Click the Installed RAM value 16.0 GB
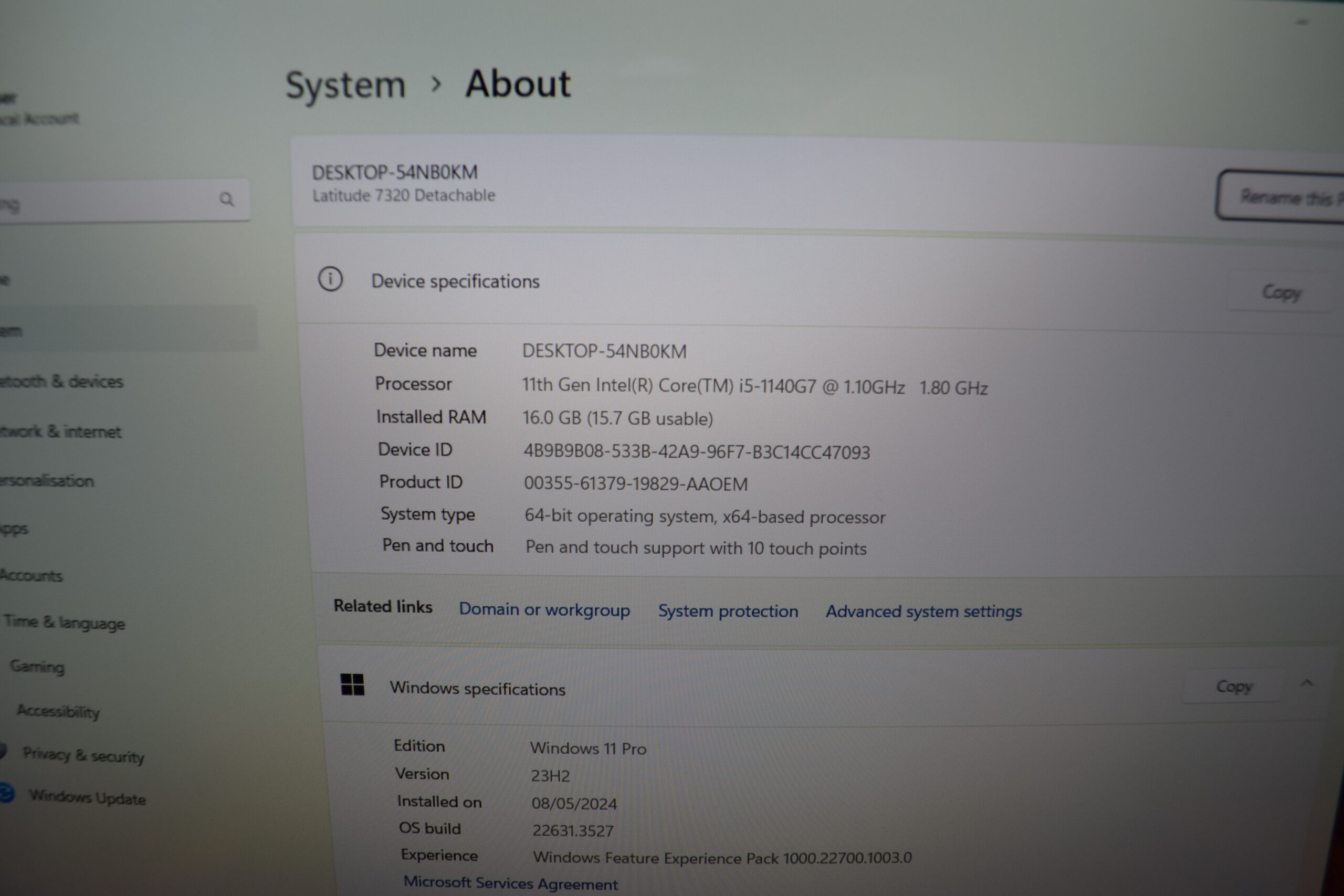This screenshot has height=896, width=1344. (617, 418)
